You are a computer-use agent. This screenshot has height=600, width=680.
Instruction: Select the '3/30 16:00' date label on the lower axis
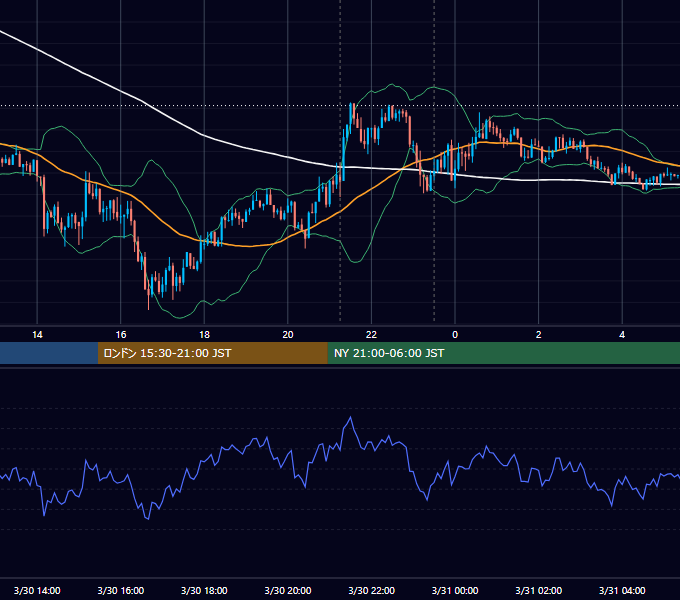(121, 590)
